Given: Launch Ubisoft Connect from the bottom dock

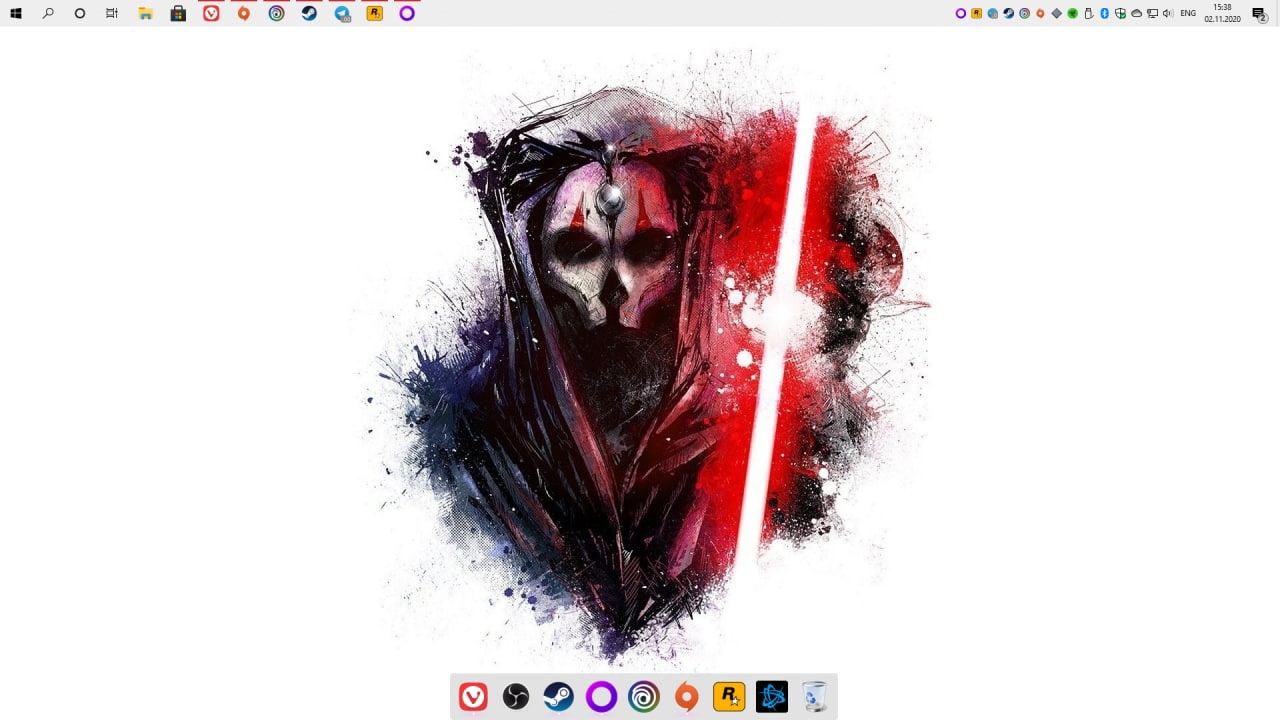Looking at the screenshot, I should click(644, 696).
